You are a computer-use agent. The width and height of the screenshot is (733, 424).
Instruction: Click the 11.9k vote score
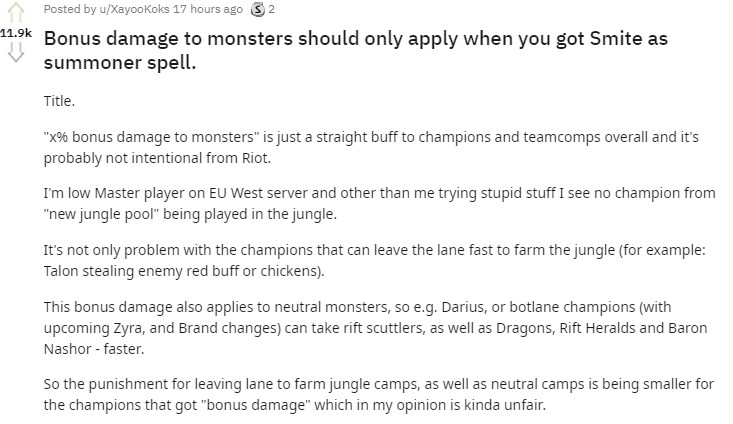click(15, 33)
